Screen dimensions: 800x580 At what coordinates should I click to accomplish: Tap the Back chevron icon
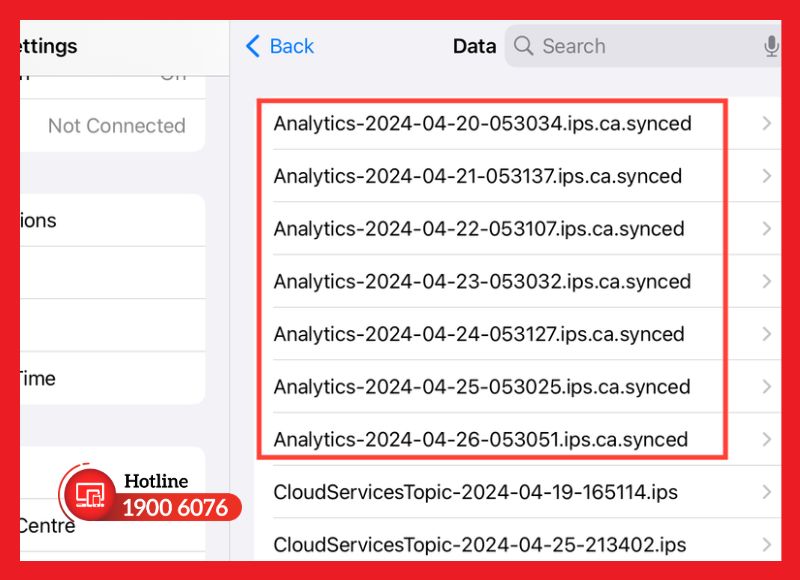point(252,46)
